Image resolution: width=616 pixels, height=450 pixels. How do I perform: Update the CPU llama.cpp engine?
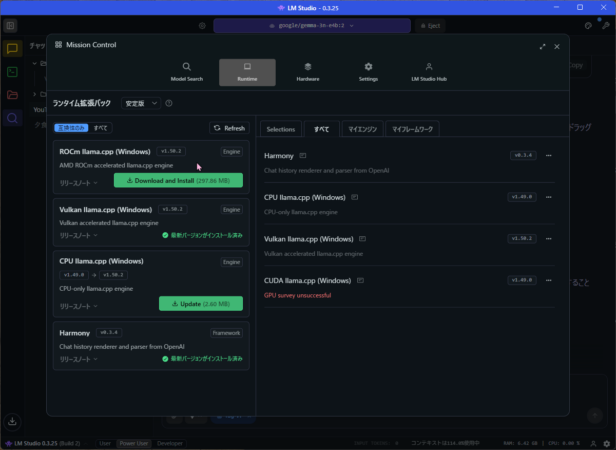coord(201,304)
